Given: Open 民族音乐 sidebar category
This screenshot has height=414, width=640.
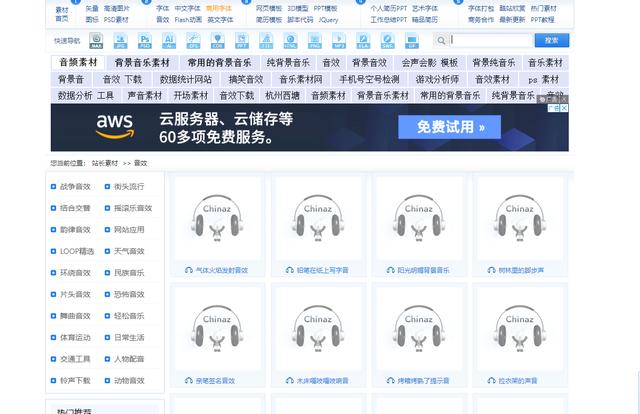Looking at the screenshot, I should coord(129,273).
